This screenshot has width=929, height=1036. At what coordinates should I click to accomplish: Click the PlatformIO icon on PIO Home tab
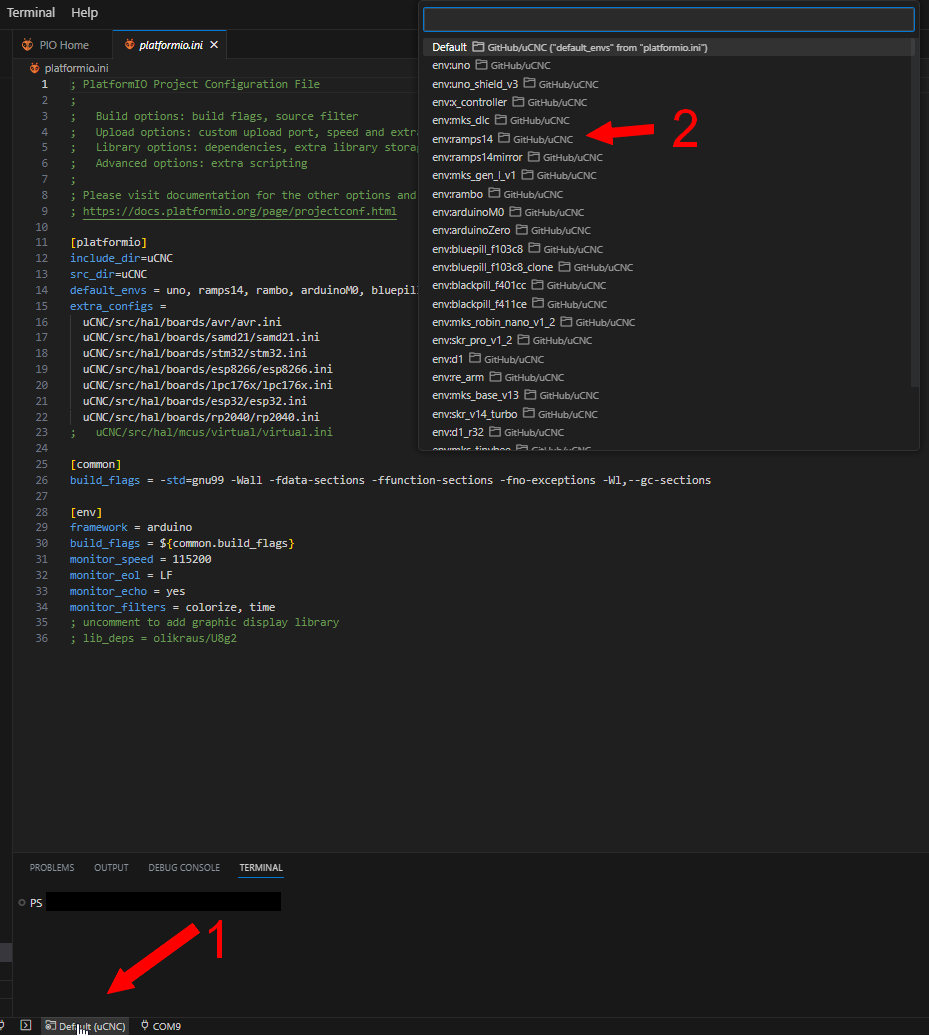(26, 44)
